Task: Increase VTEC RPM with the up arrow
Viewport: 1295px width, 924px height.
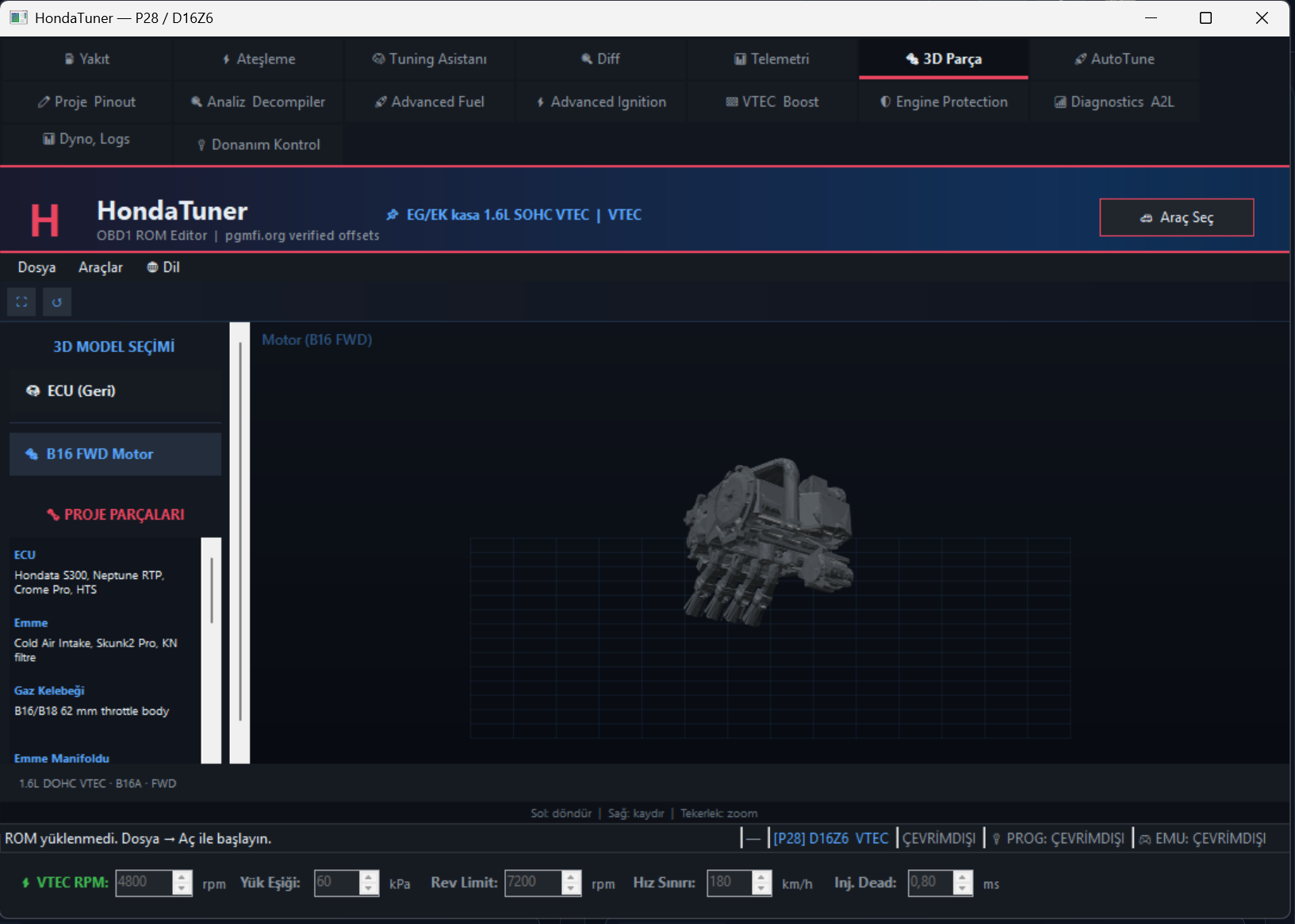Action: pyautogui.click(x=182, y=877)
